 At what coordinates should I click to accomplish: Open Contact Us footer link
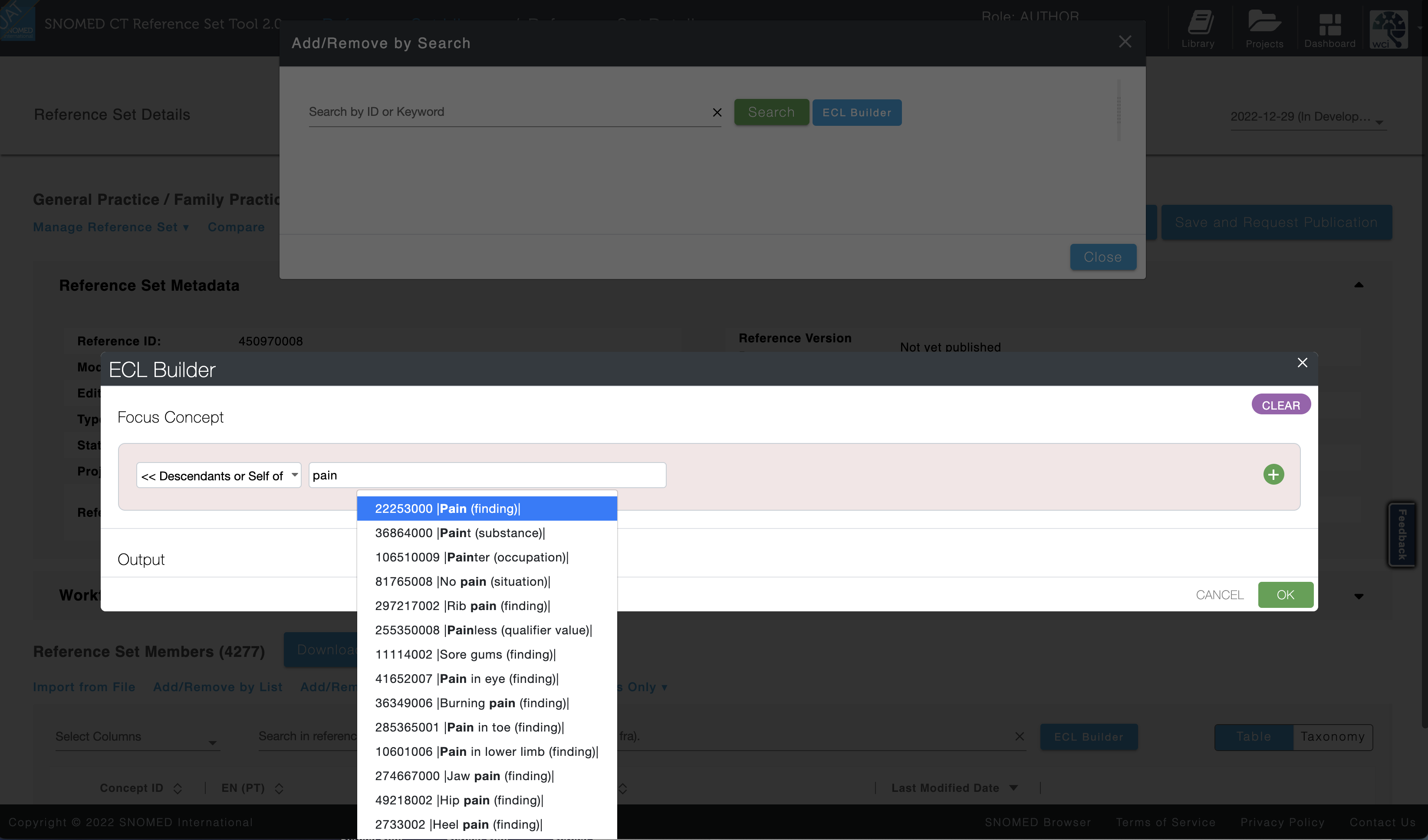point(1383,823)
